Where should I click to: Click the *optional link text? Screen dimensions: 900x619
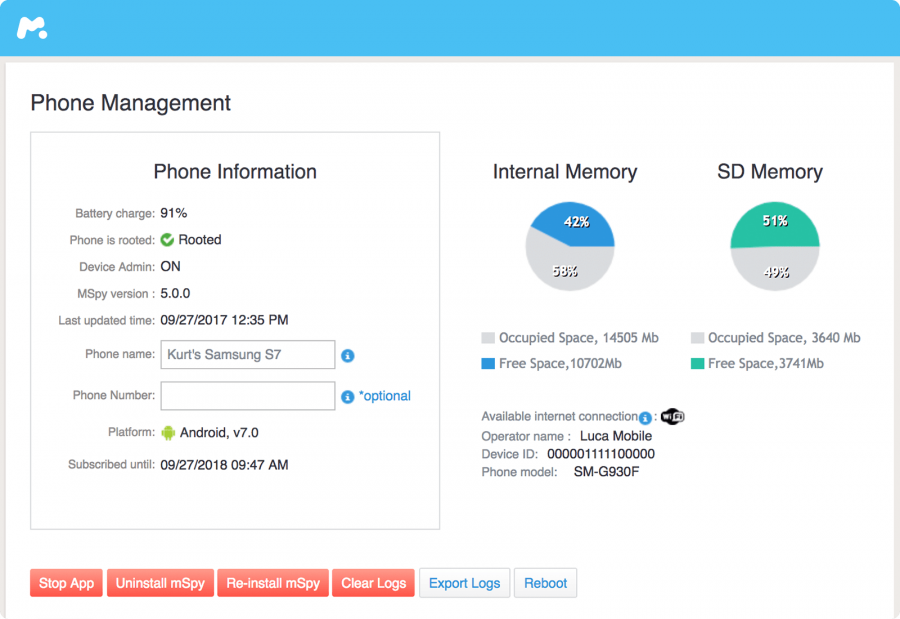pyautogui.click(x=385, y=396)
